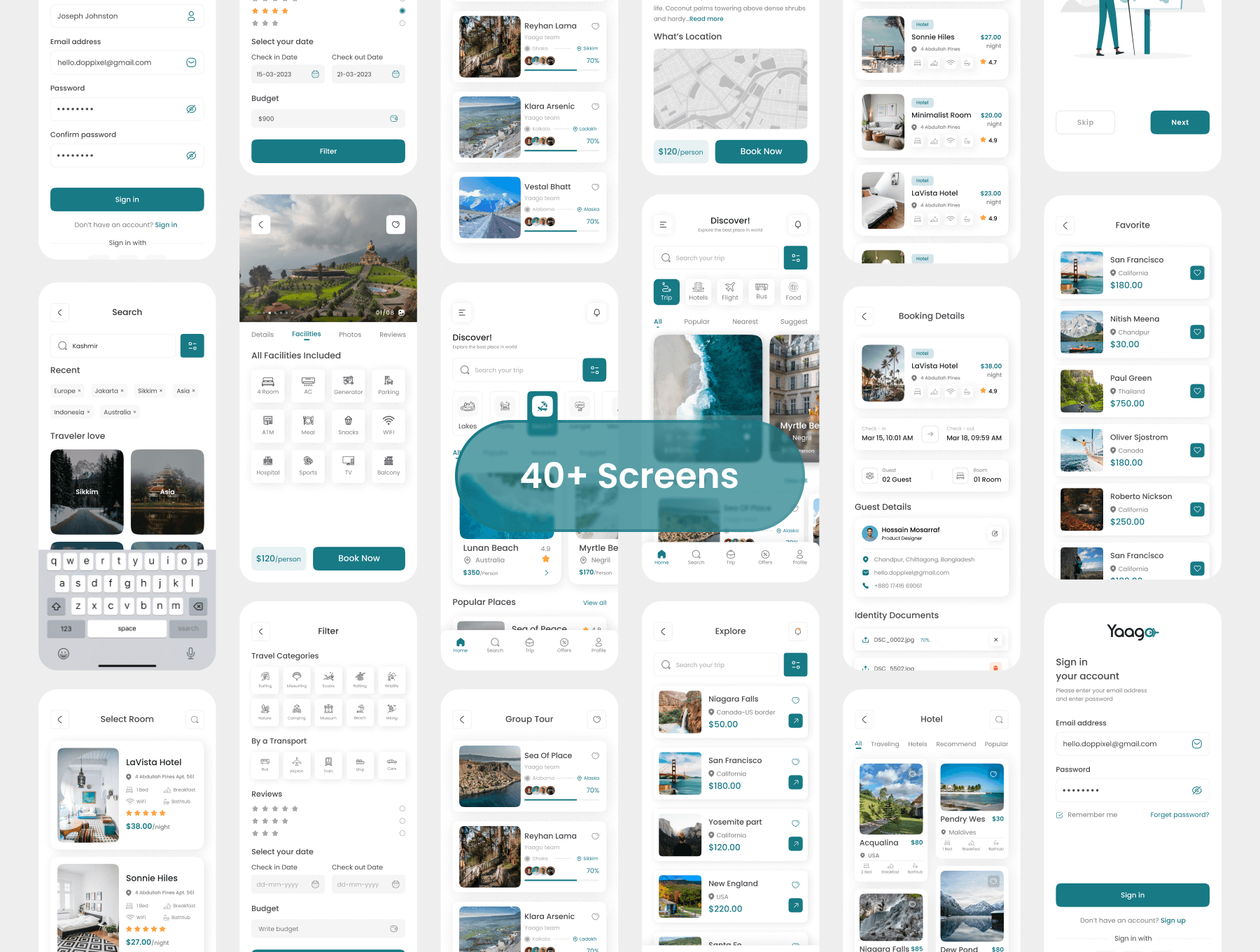Expand Lunan Beach details with arrow

click(x=547, y=573)
